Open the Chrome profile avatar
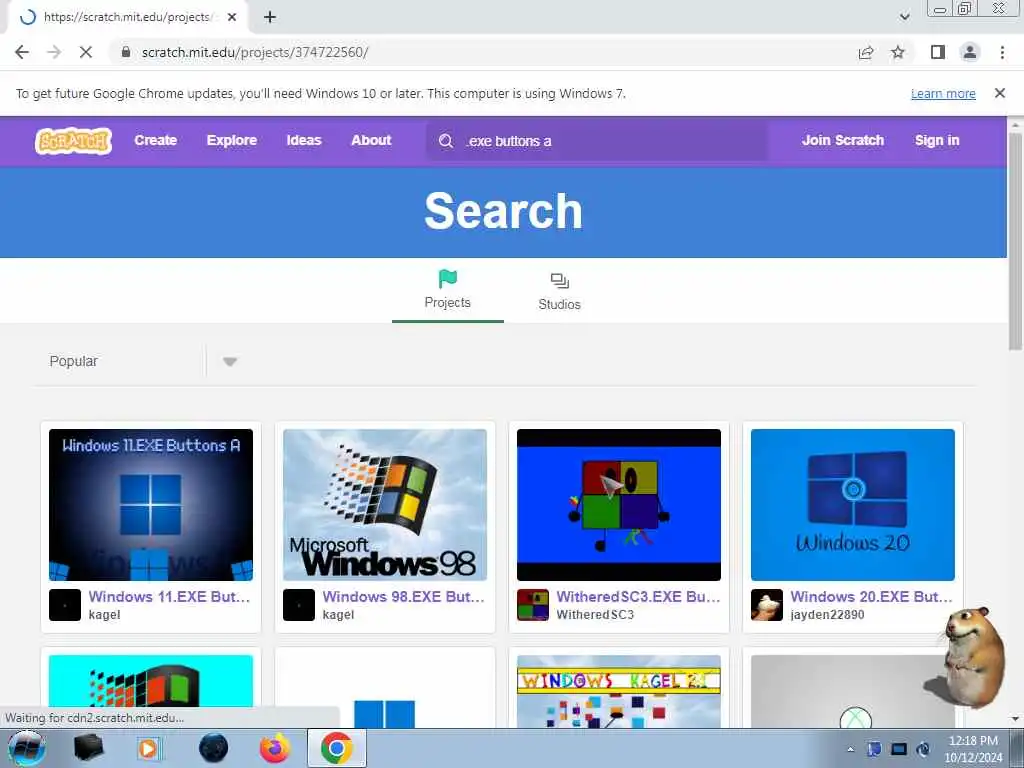This screenshot has width=1024, height=768. [970, 52]
